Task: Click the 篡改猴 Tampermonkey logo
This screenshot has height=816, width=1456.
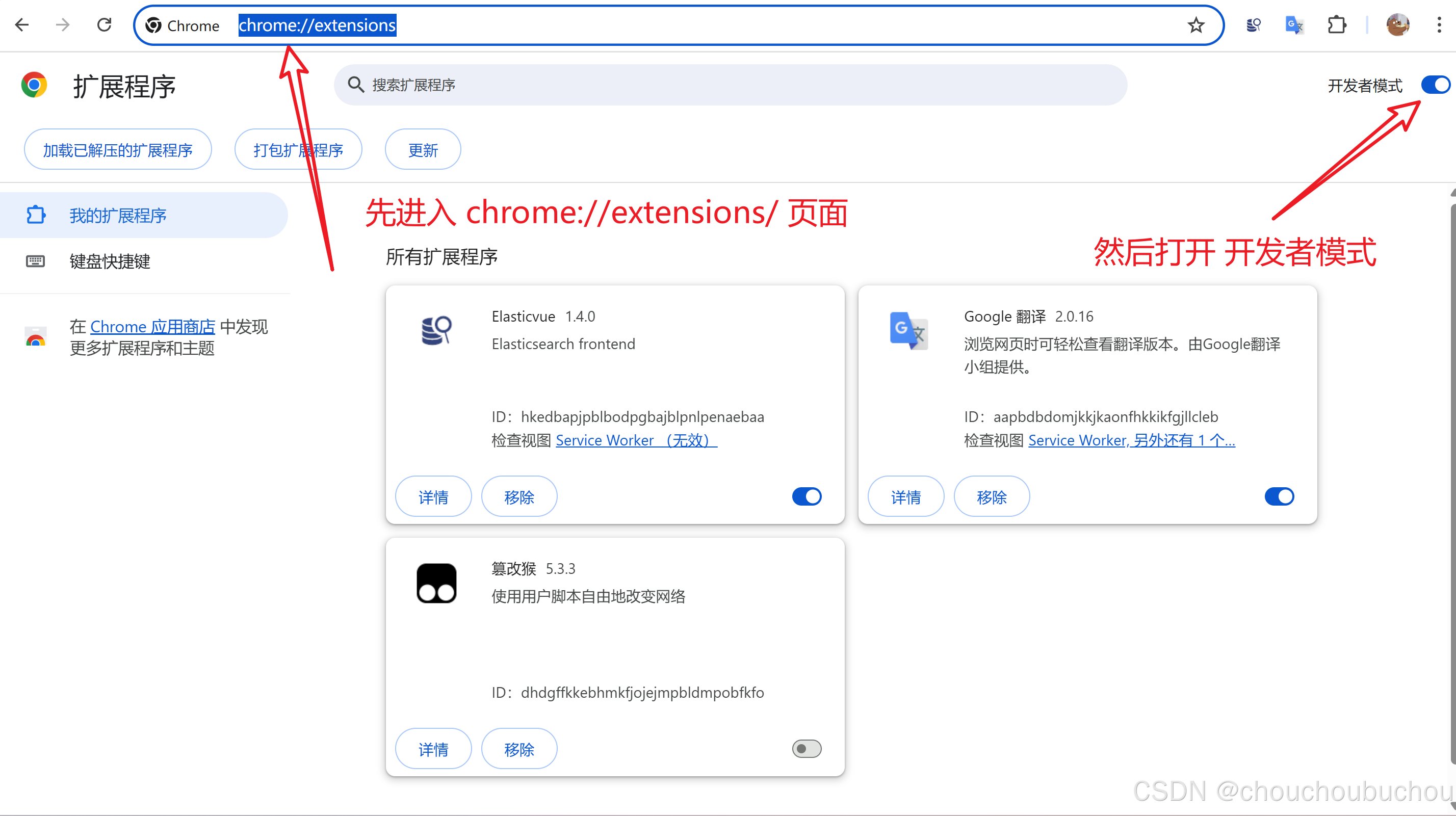Action: [x=436, y=583]
